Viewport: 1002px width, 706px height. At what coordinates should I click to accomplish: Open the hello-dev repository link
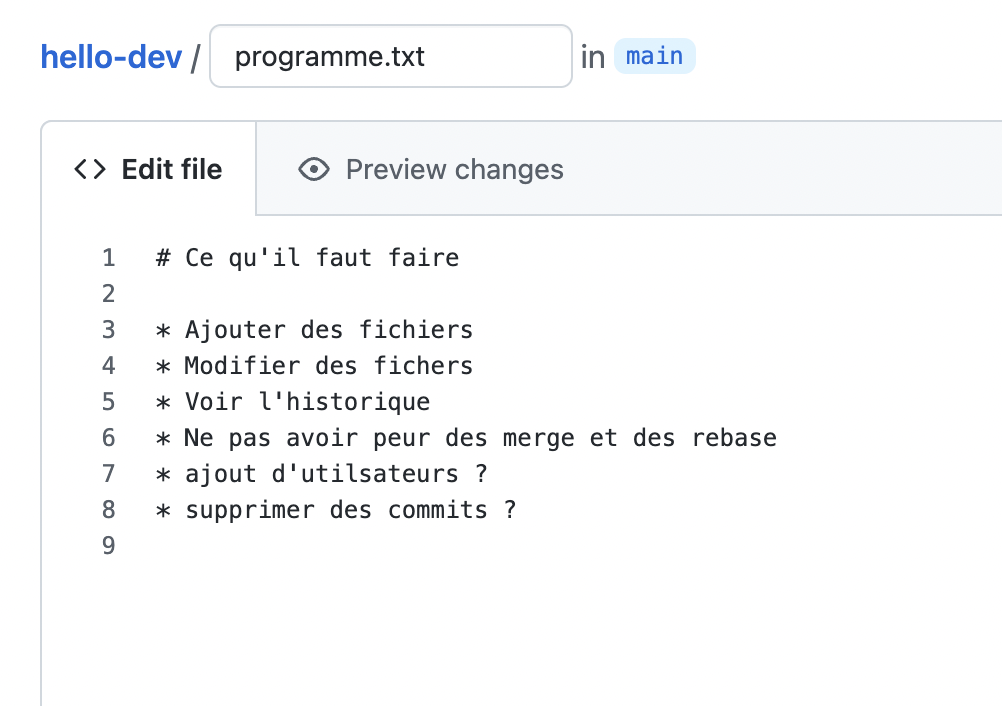[x=111, y=57]
